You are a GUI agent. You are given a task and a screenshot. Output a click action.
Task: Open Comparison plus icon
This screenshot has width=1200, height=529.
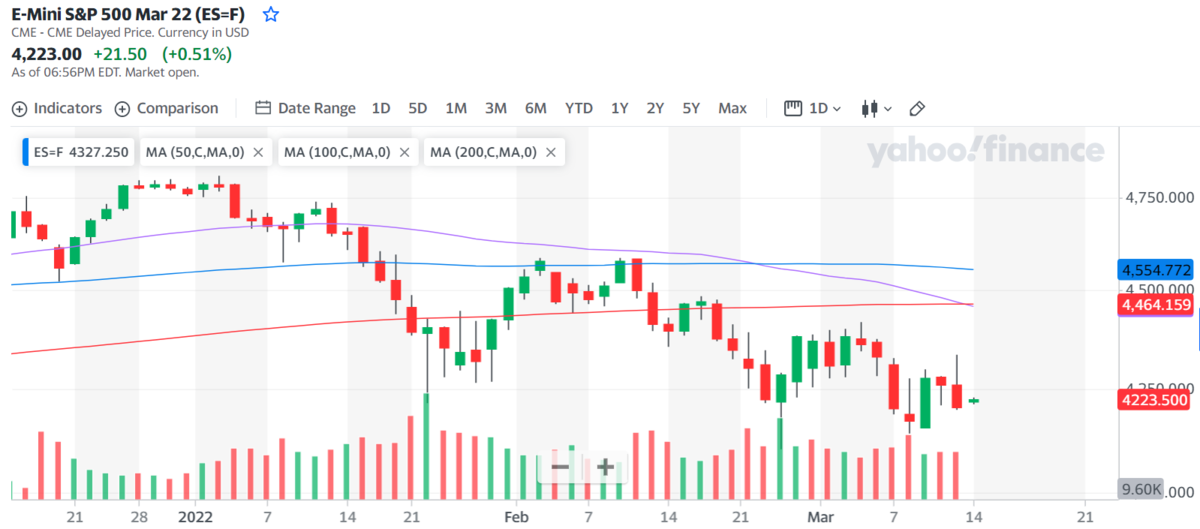[122, 108]
